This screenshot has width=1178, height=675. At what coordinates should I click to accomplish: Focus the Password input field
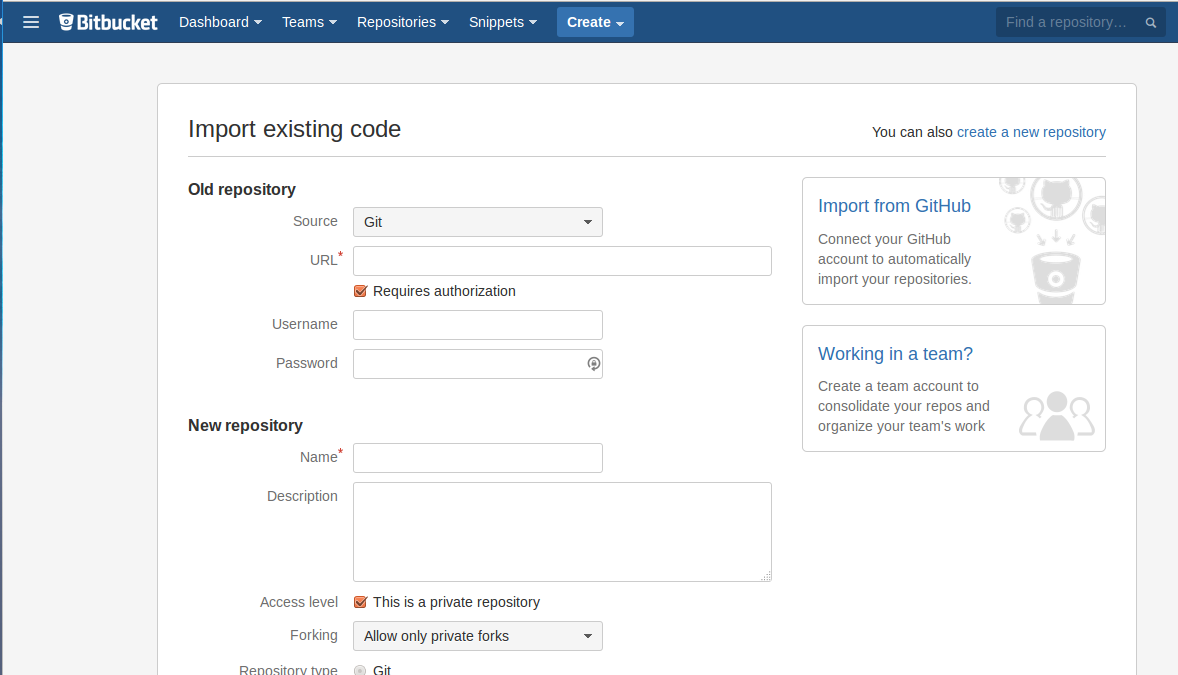[478, 364]
